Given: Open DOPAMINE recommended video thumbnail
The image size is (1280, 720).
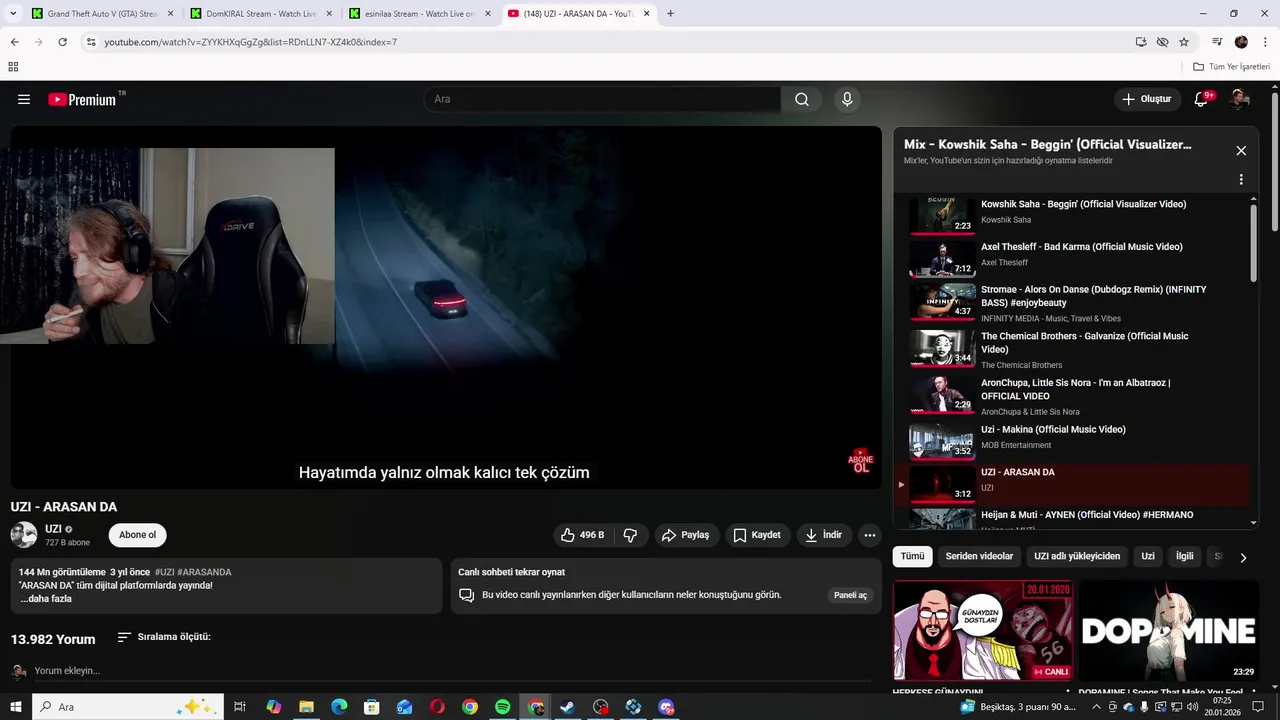Looking at the screenshot, I should pos(1168,631).
